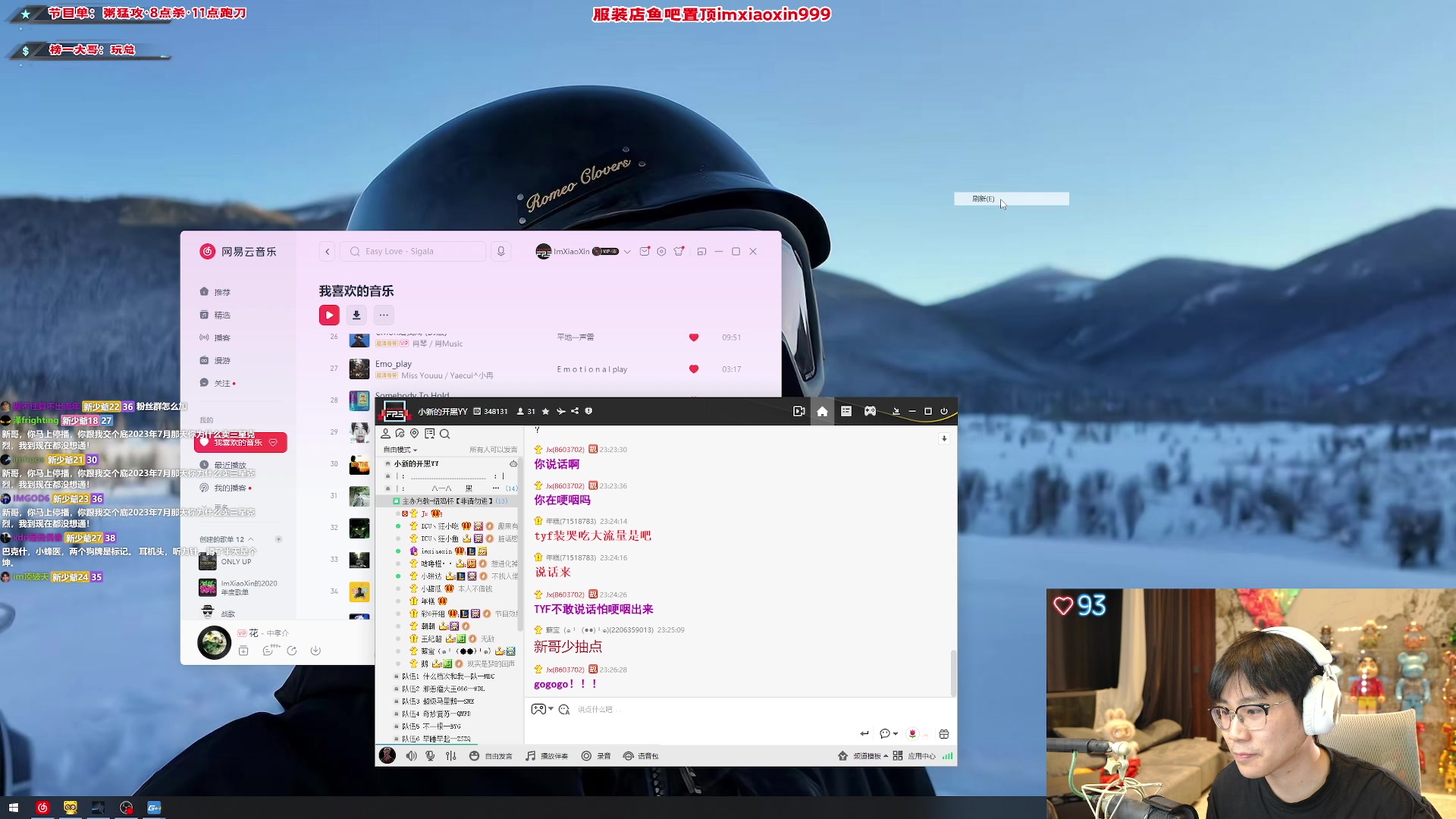
Task: Open 队伍1 什么档次和我一队 sub-channel
Action: [x=447, y=676]
